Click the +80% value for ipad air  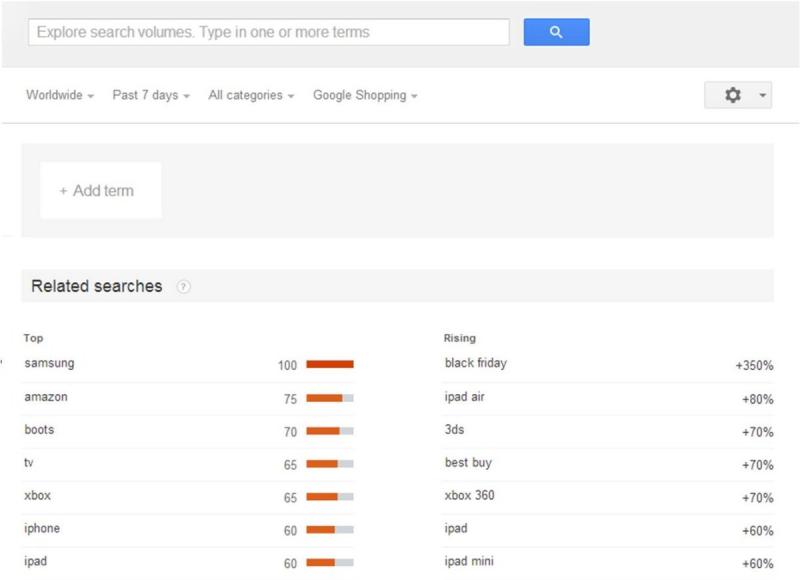pyautogui.click(x=758, y=399)
